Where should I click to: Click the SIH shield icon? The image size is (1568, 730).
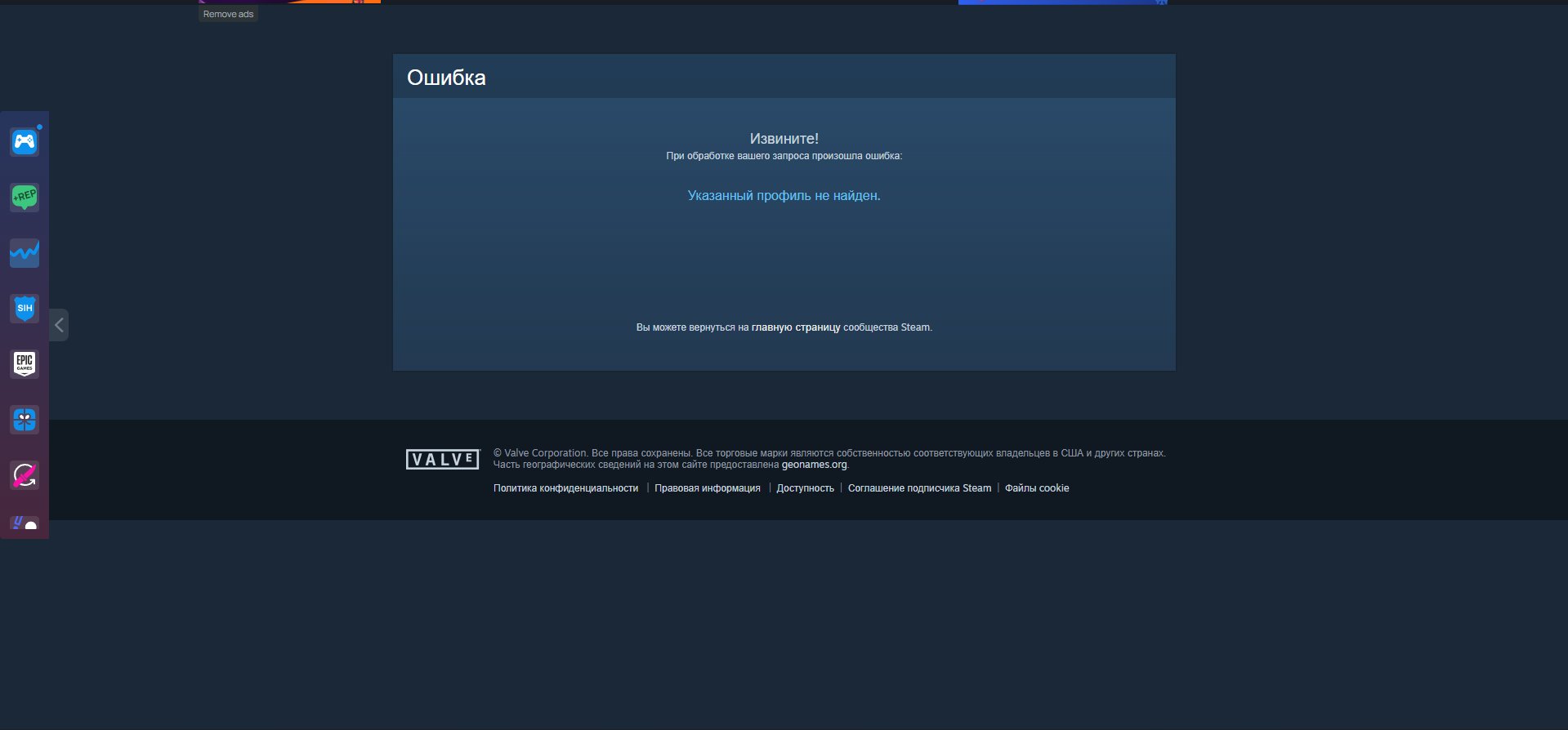tap(25, 308)
